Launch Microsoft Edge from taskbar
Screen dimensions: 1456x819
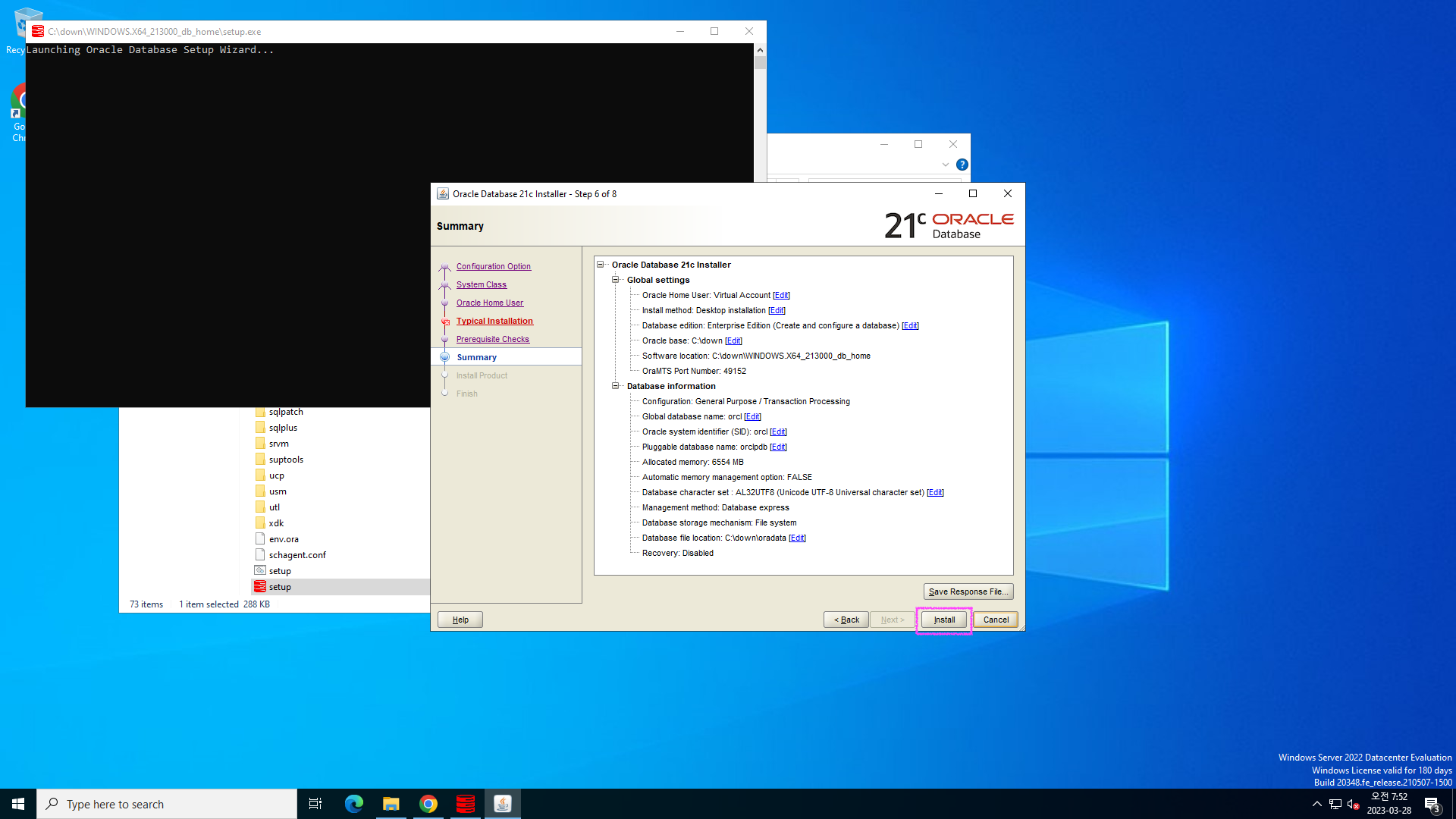click(353, 804)
